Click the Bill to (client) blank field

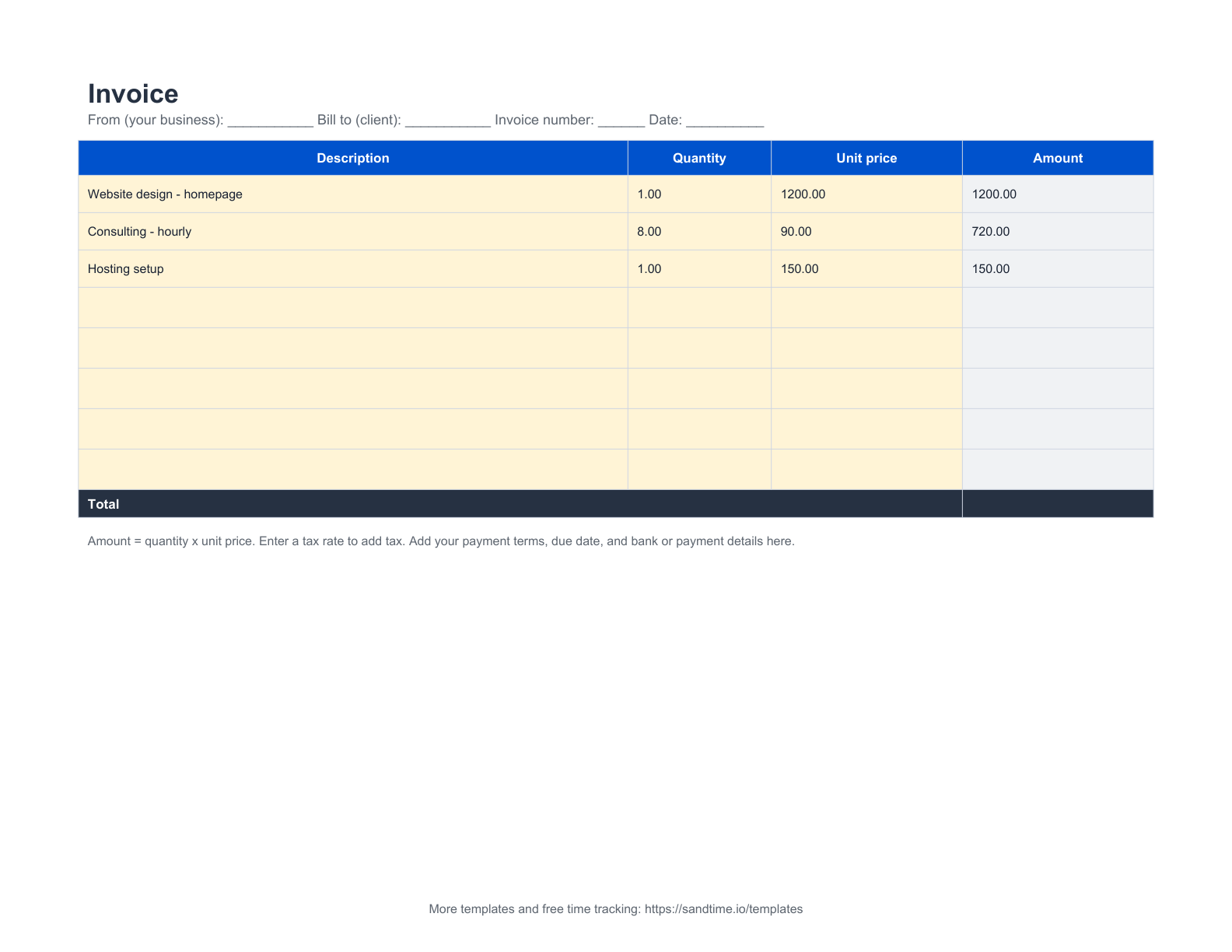pyautogui.click(x=448, y=121)
